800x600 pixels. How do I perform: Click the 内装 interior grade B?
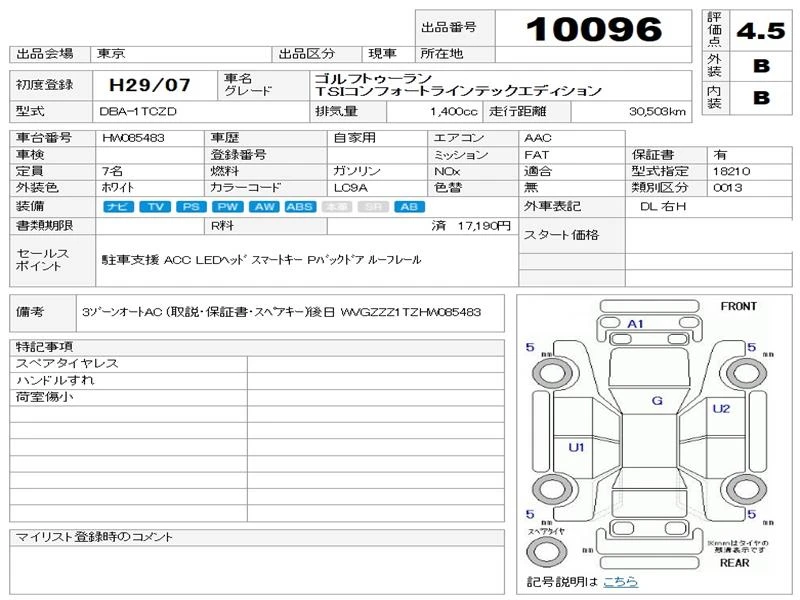point(761,97)
